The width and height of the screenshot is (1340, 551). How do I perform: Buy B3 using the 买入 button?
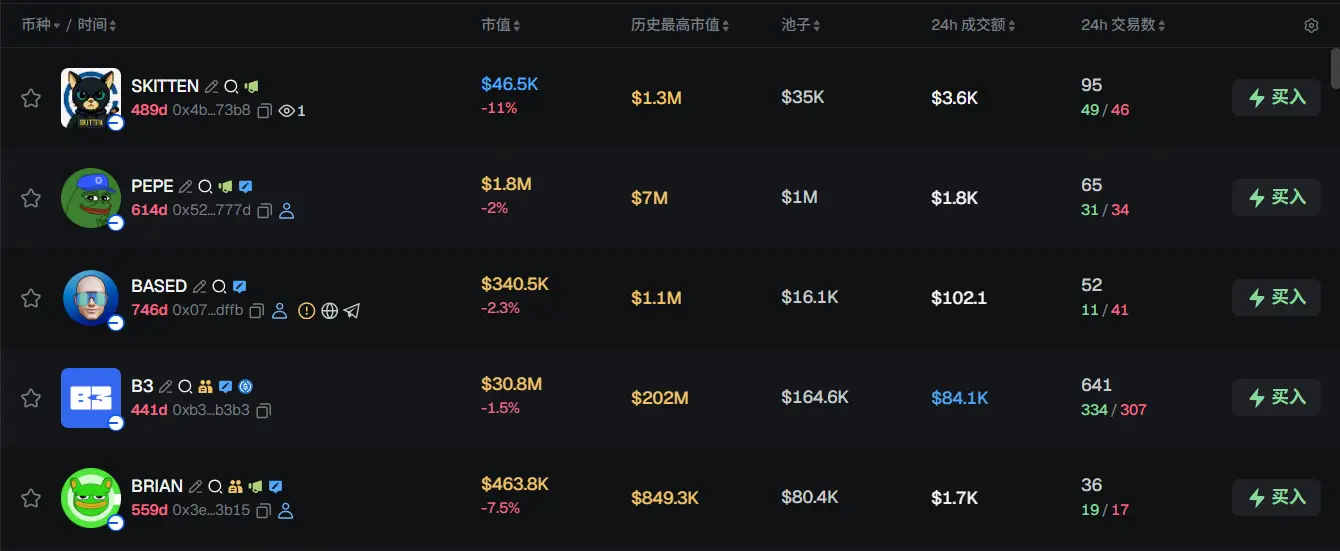(x=1276, y=398)
